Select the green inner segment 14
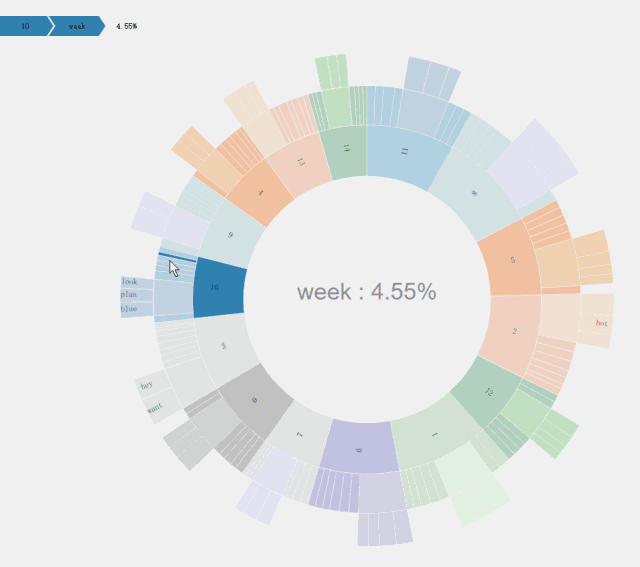Image resolution: width=640 pixels, height=567 pixels. [347, 151]
